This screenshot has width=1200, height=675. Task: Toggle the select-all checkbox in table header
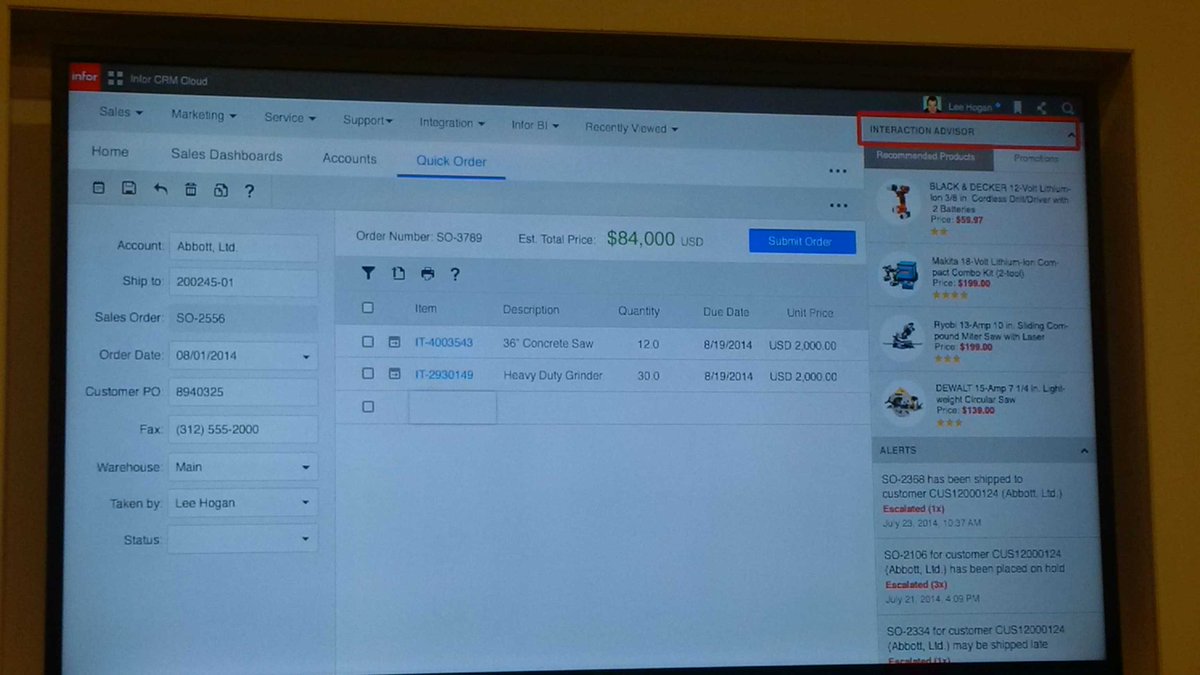(368, 308)
